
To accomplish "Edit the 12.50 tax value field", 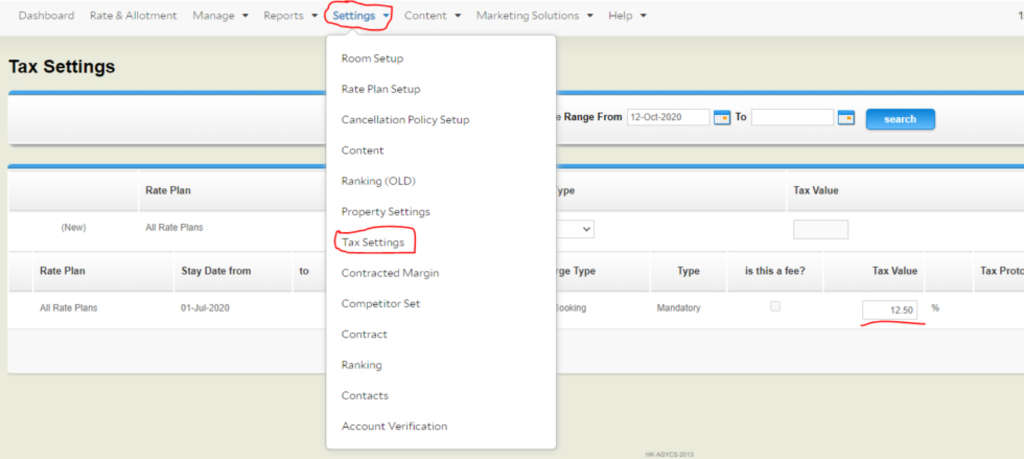I will 890,310.
